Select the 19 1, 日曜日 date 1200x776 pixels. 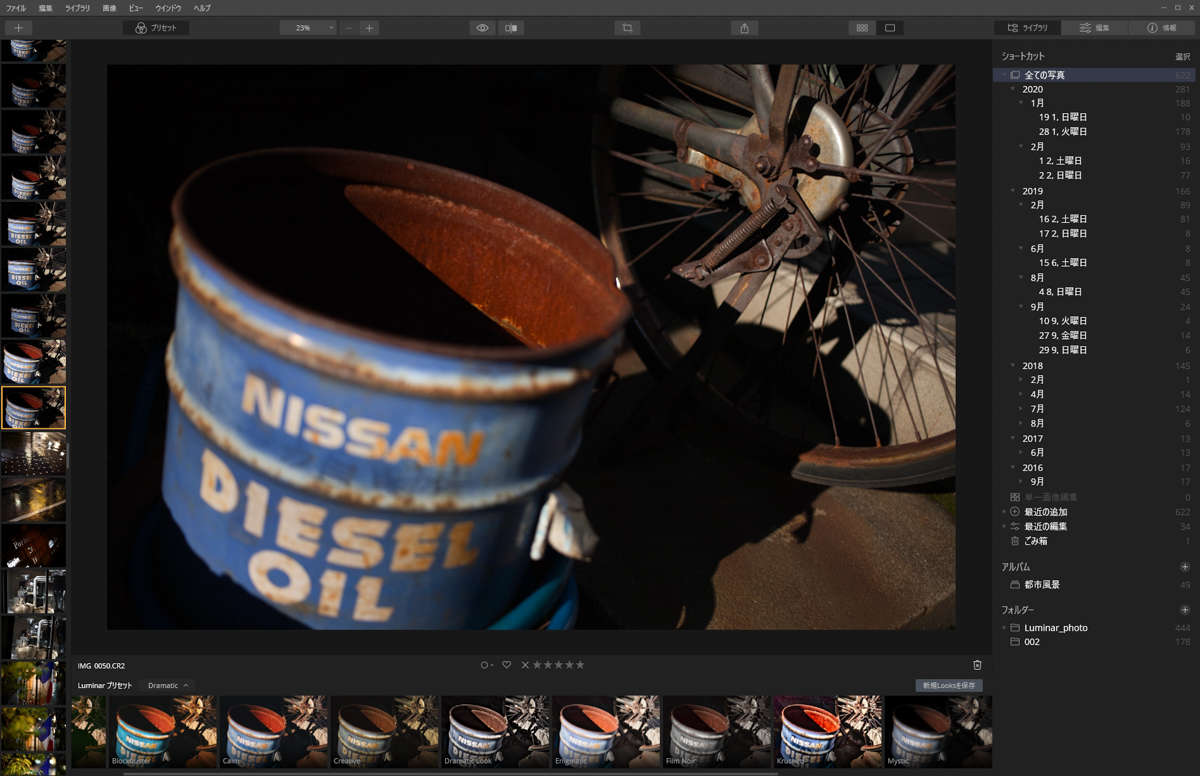click(1062, 117)
